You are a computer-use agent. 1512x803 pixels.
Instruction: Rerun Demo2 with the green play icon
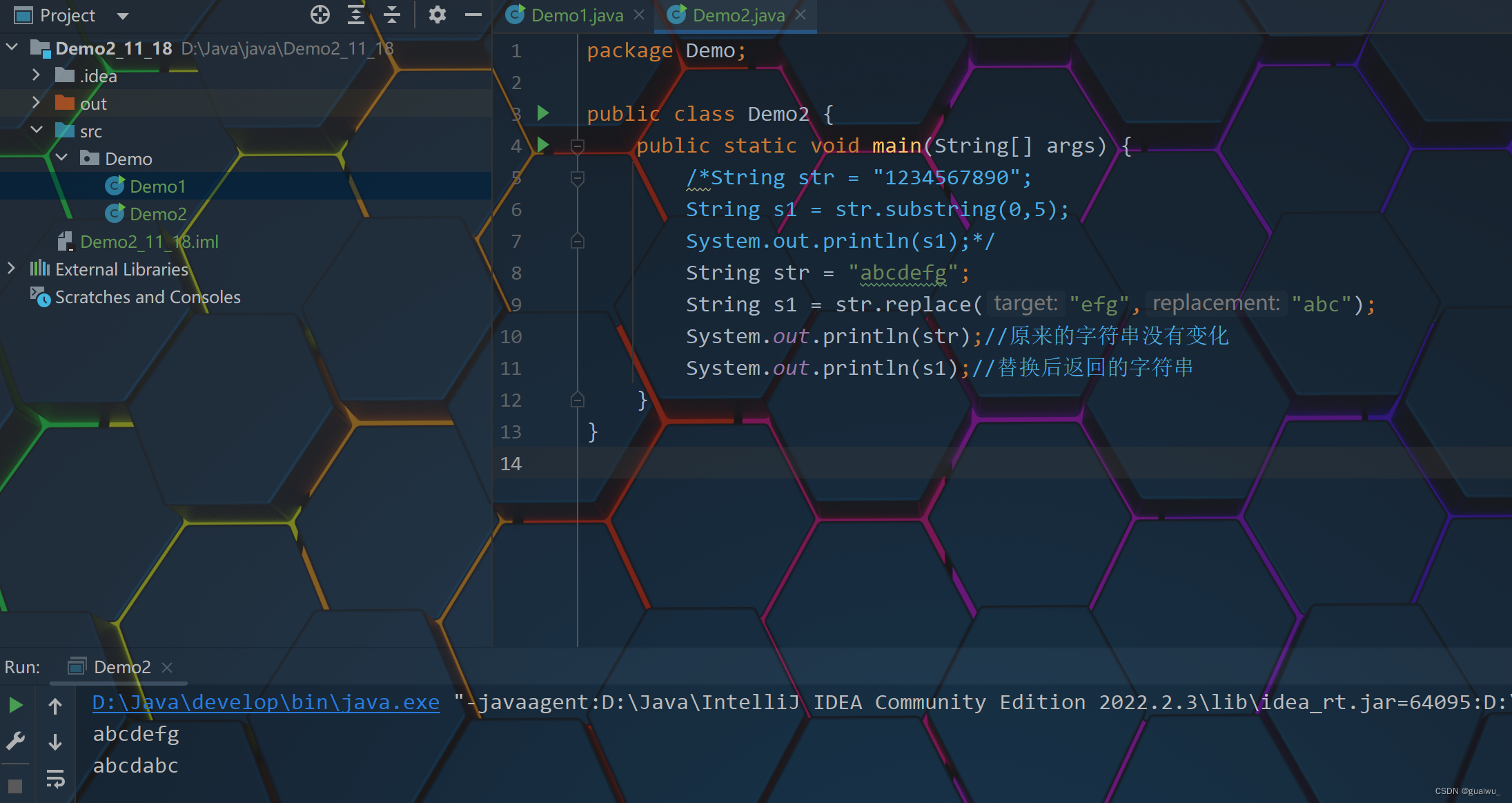coord(16,705)
